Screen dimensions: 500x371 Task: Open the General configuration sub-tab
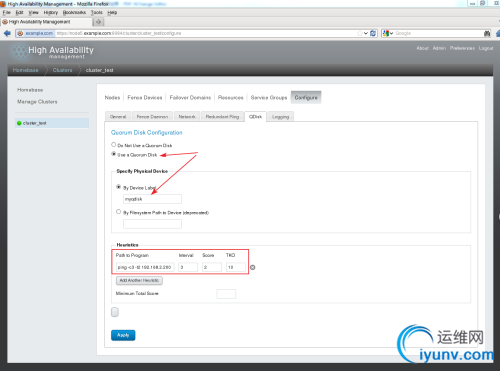point(118,117)
